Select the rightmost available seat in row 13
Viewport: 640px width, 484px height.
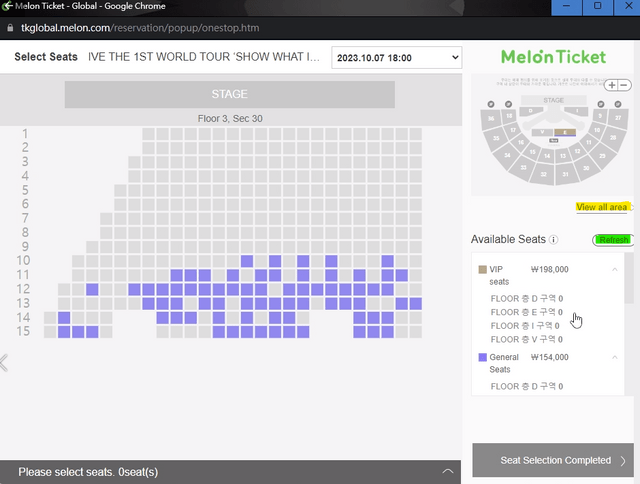[416, 303]
